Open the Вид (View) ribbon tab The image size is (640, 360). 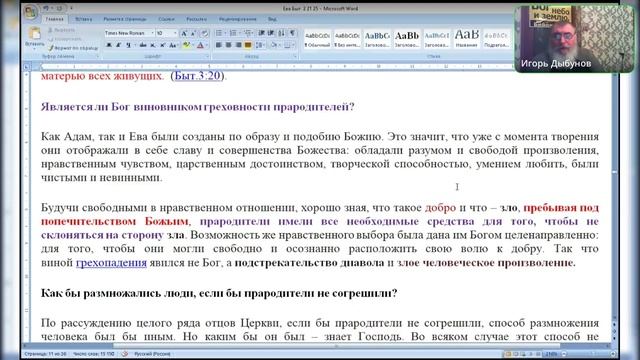[272, 19]
